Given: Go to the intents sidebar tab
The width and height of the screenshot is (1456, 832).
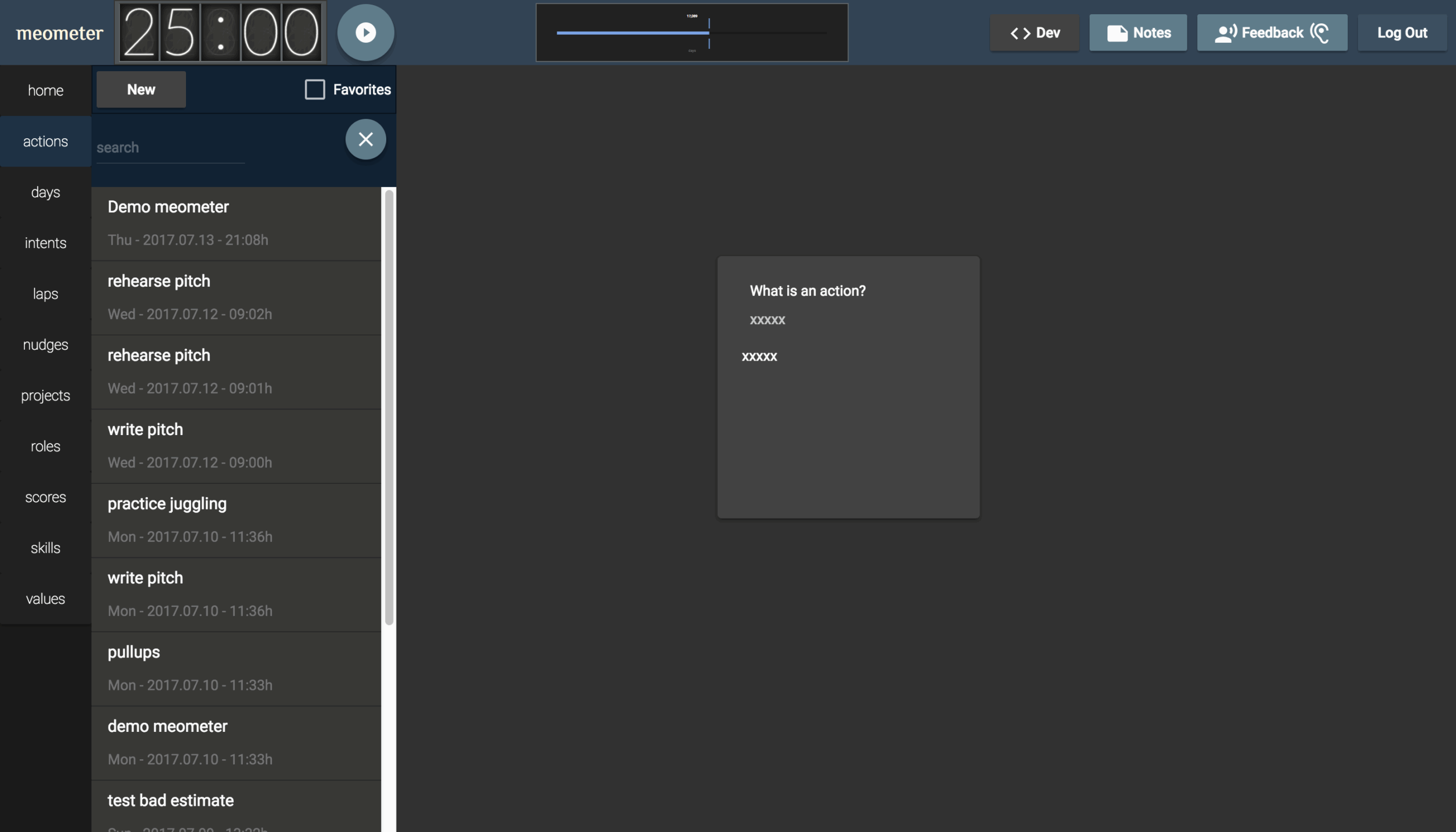Looking at the screenshot, I should pos(45,243).
